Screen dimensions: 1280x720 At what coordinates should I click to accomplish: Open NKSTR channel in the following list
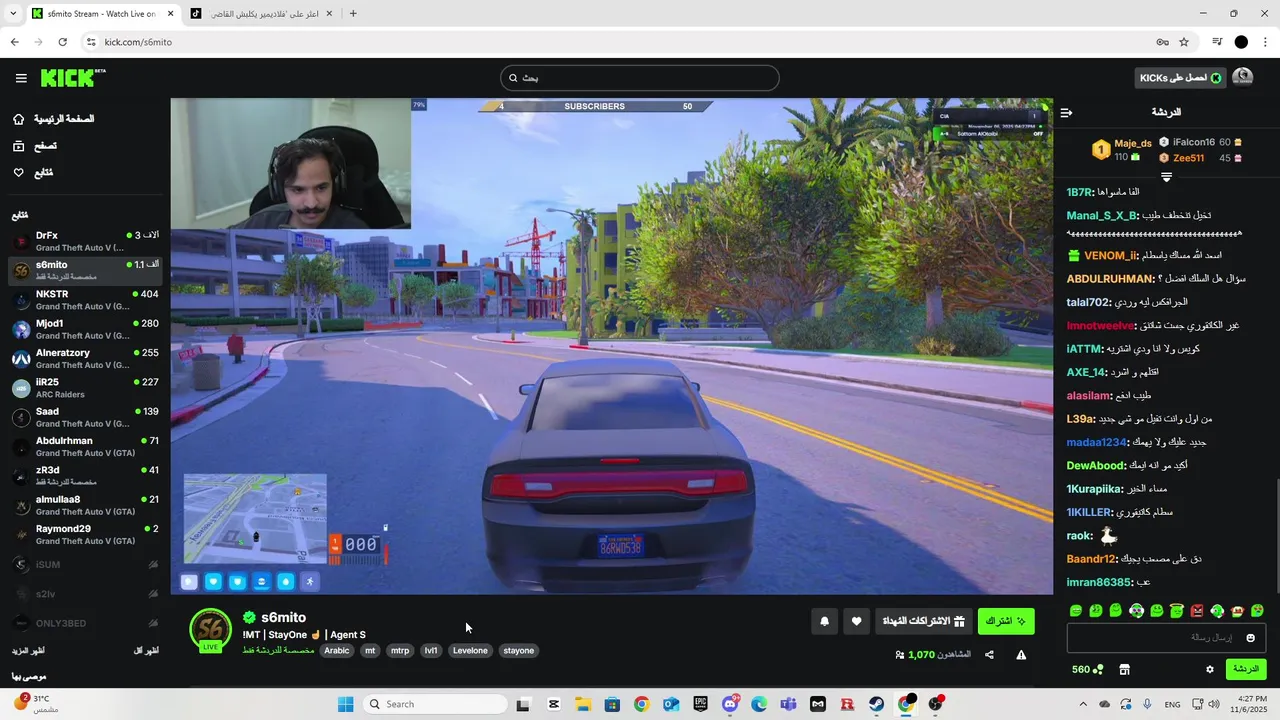pos(85,300)
